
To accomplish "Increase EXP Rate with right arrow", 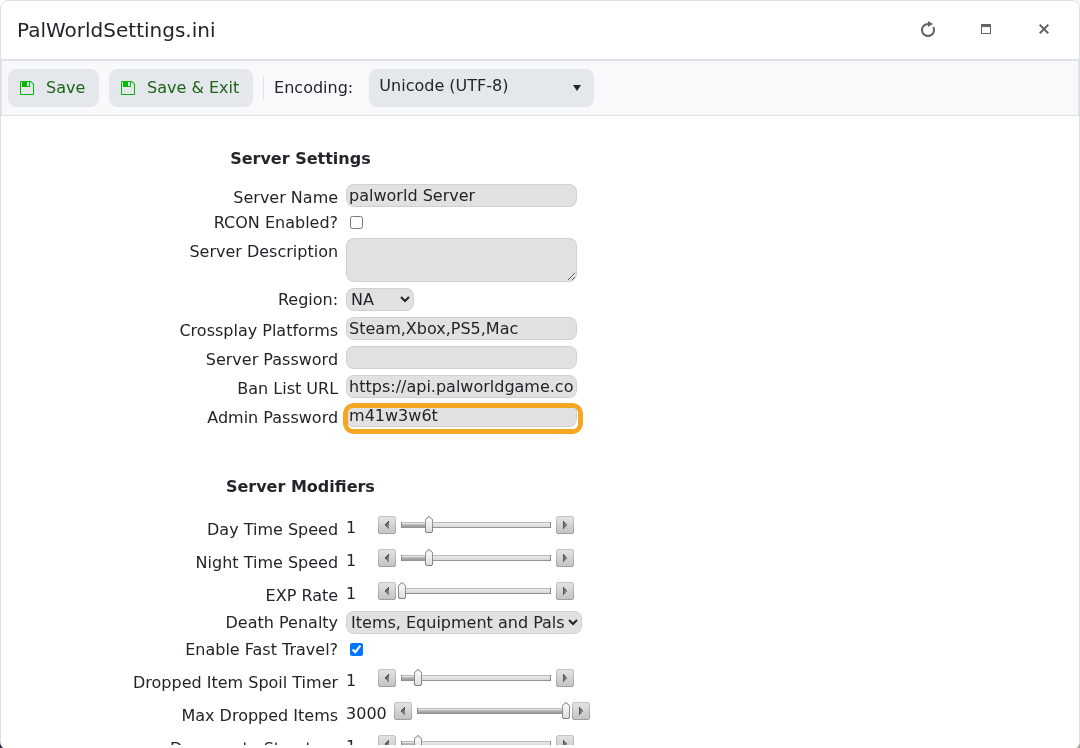I will tap(565, 592).
